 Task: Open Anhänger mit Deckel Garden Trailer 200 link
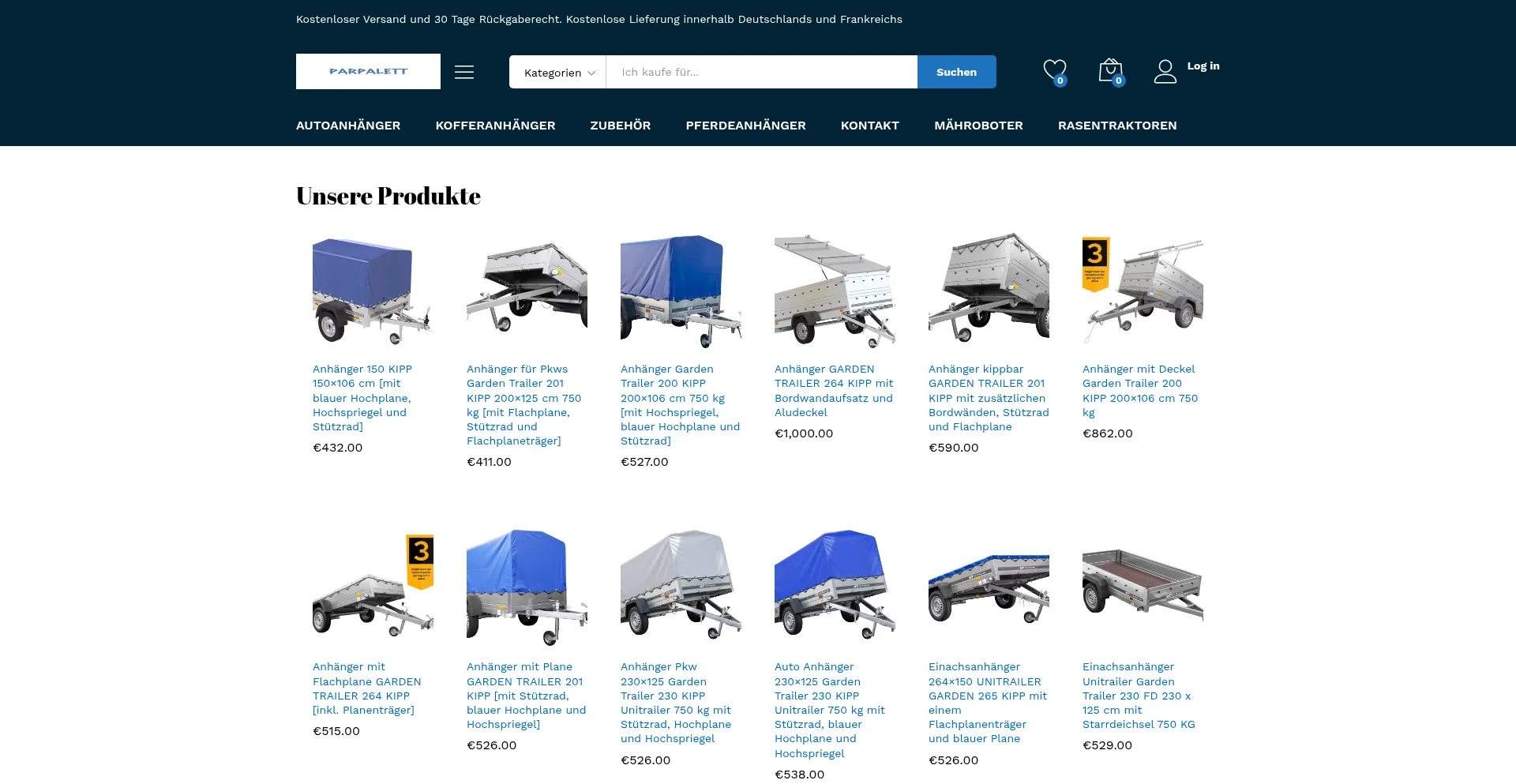(1141, 391)
